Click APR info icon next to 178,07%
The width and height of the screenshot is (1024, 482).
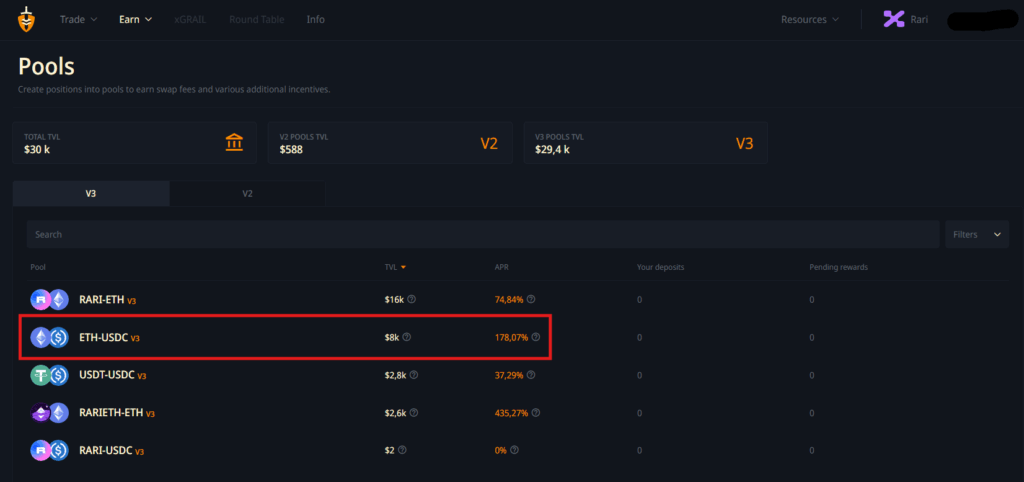point(536,337)
